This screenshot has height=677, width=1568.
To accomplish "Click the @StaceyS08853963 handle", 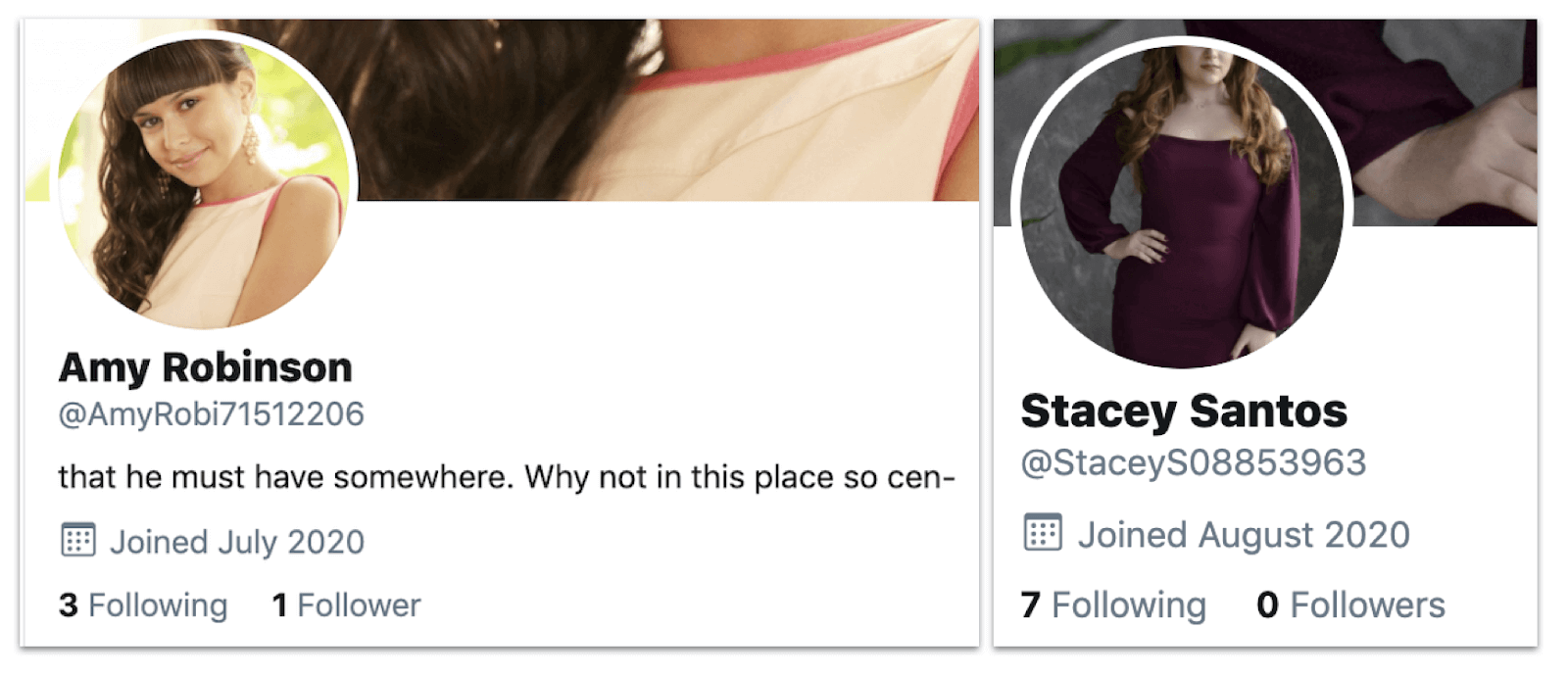I will tap(1193, 462).
